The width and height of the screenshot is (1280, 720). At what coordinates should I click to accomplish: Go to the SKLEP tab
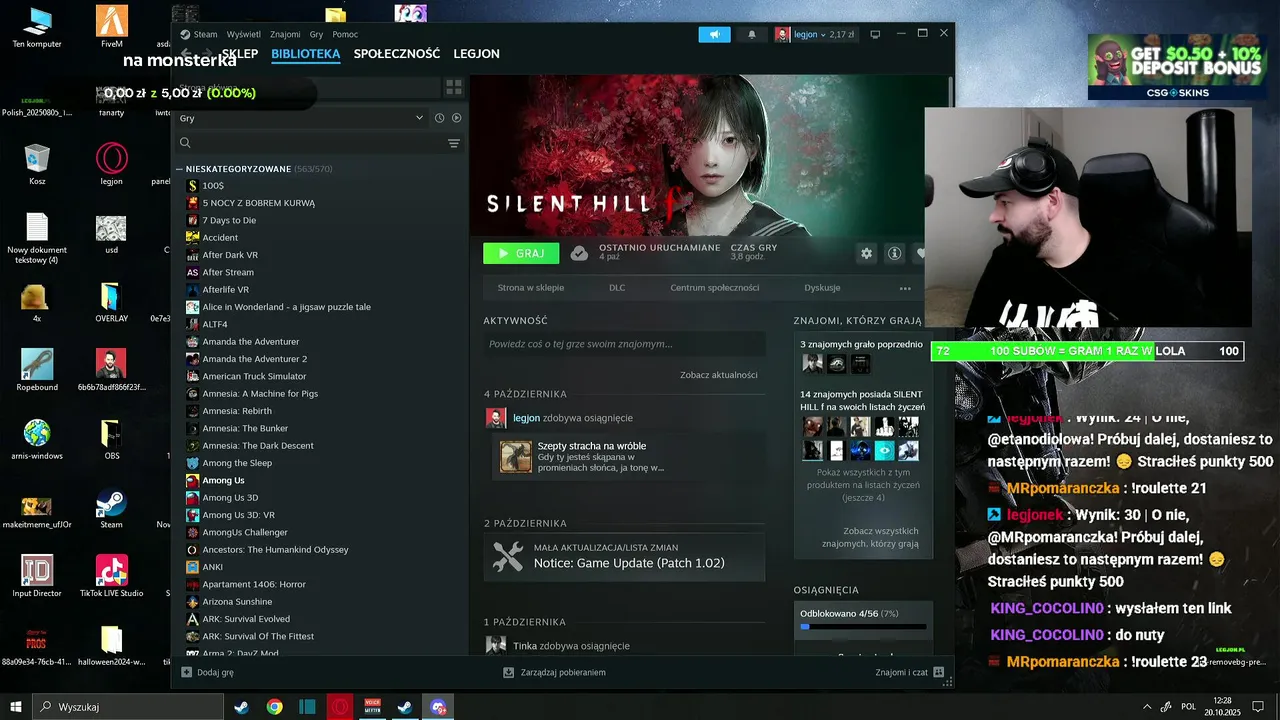coord(240,54)
